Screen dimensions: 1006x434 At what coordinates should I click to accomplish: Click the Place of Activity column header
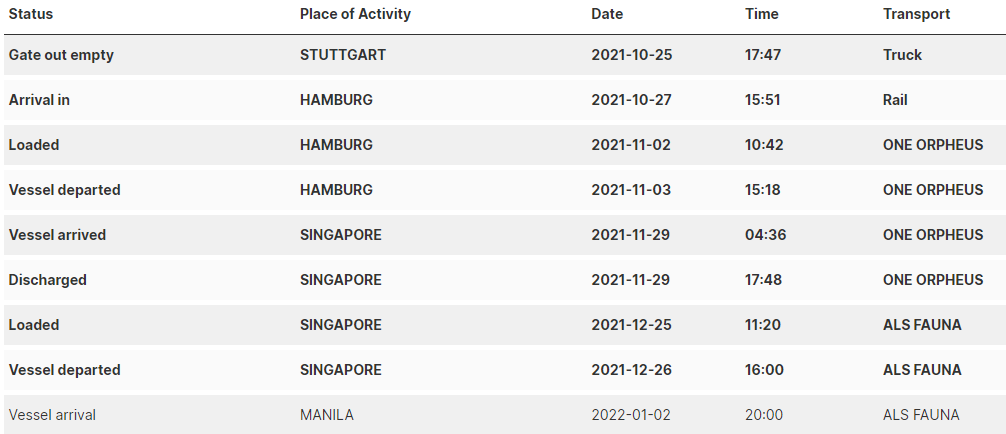click(355, 14)
